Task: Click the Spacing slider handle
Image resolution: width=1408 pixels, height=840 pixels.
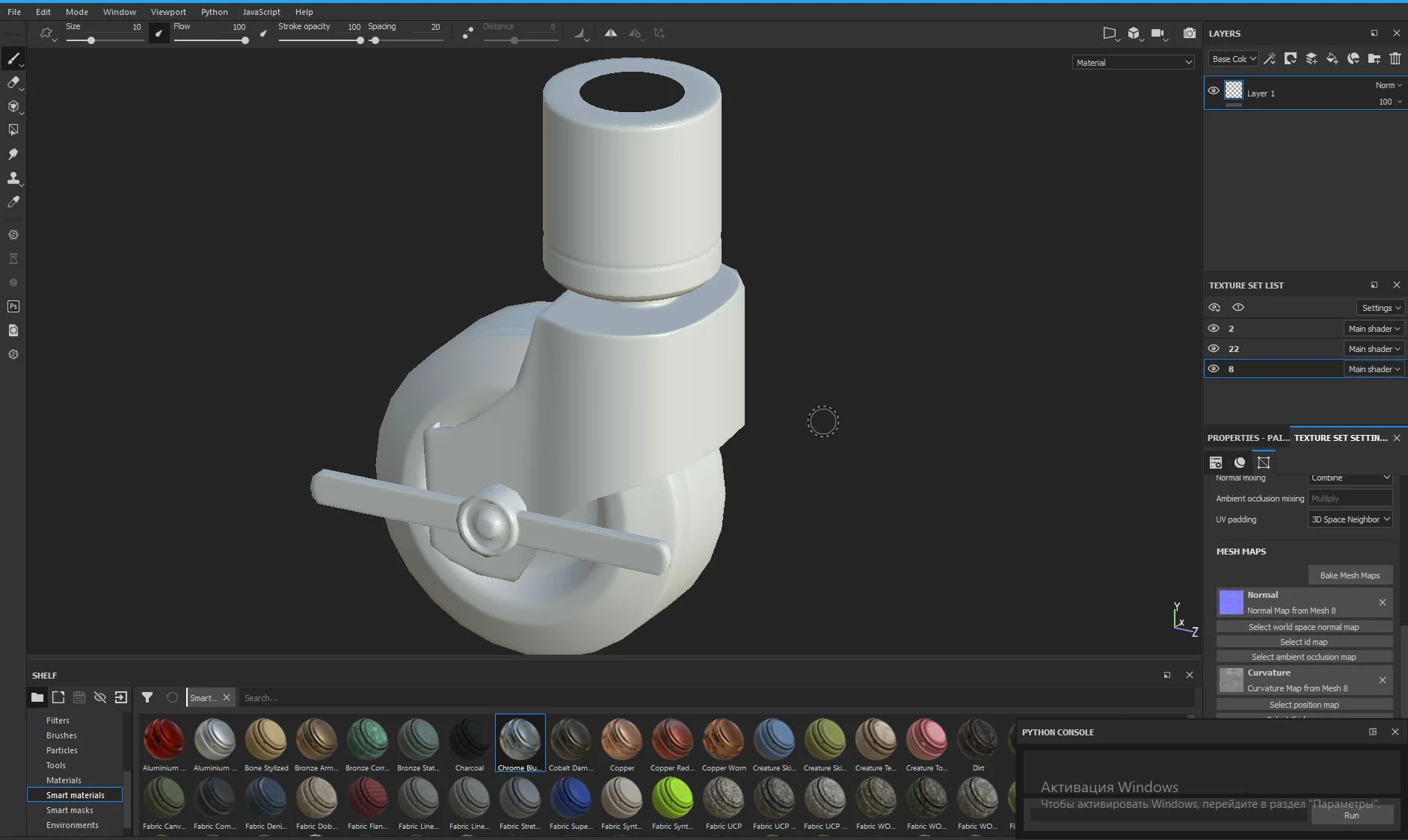Action: pos(375,40)
